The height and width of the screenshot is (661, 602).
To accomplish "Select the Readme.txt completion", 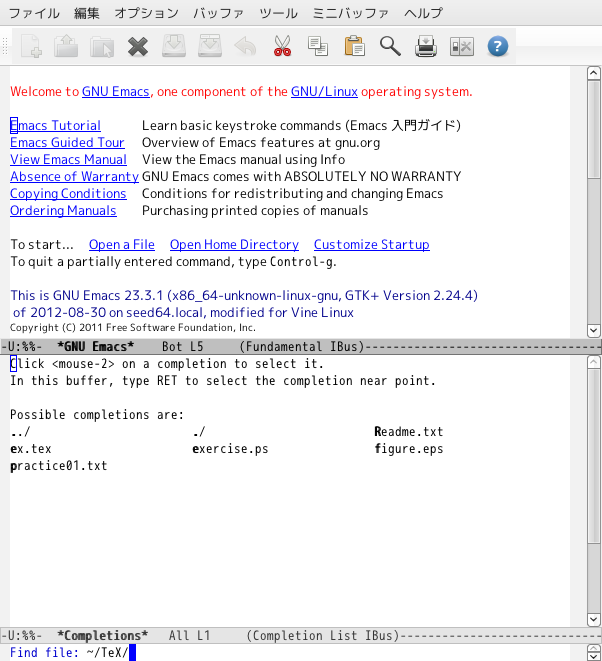I will [x=409, y=432].
